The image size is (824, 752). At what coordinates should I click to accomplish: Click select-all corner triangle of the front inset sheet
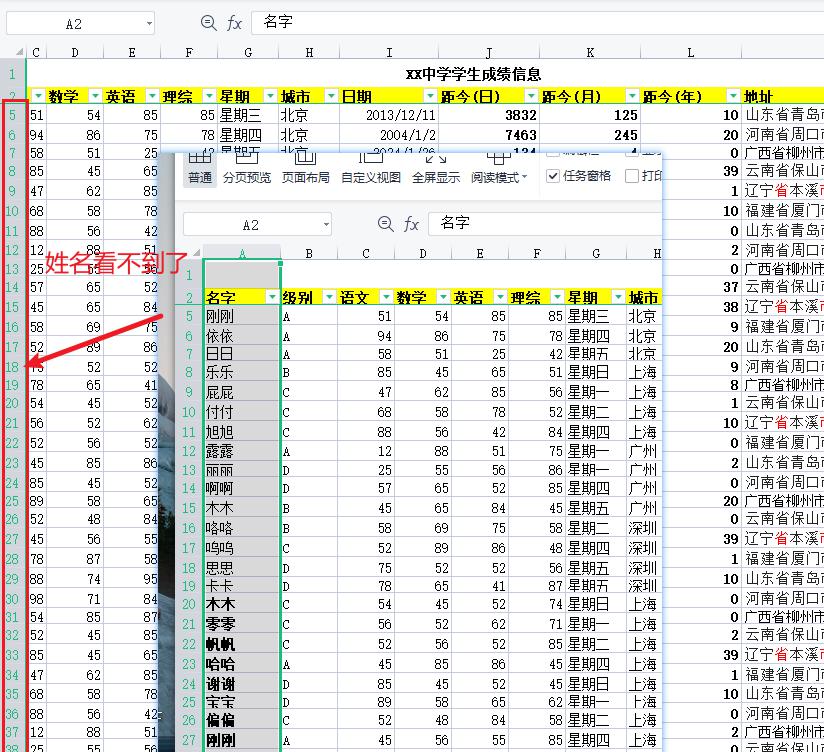(x=197, y=253)
